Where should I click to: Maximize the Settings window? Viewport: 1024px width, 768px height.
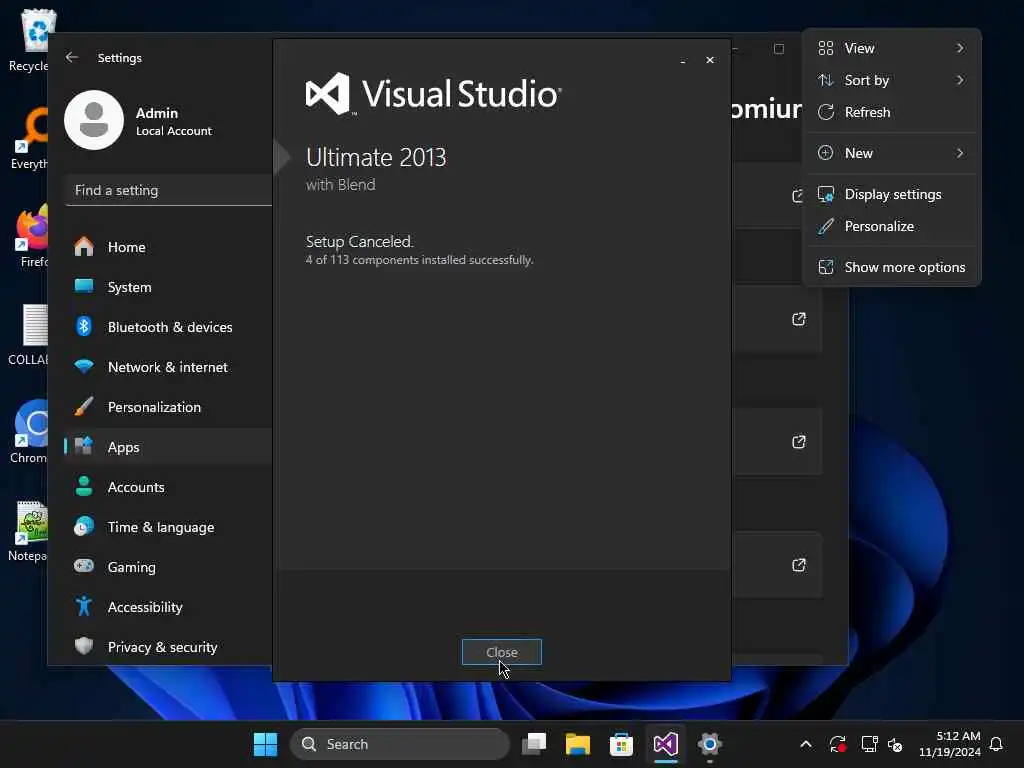[x=778, y=49]
